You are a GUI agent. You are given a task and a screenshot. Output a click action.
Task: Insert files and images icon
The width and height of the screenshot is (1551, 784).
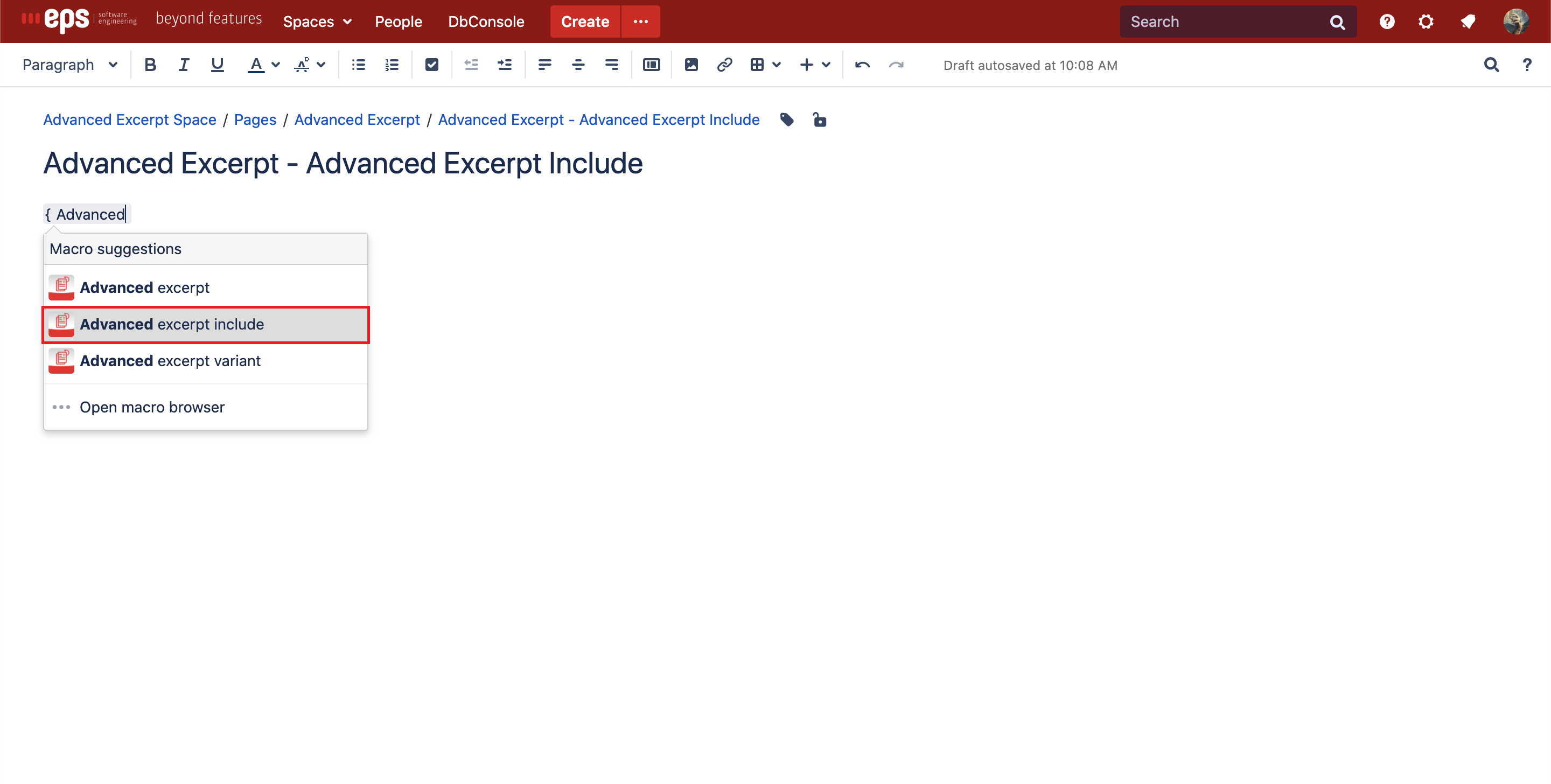click(x=691, y=65)
